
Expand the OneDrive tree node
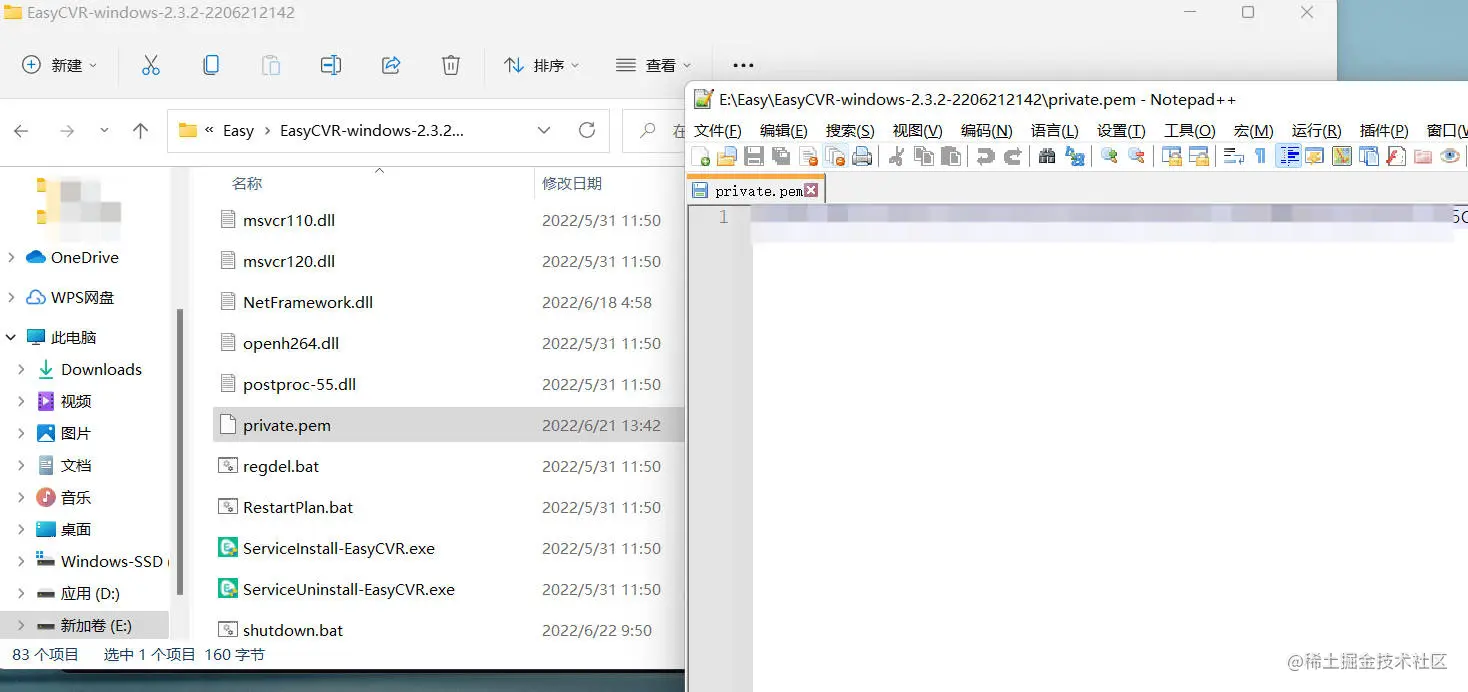pos(11,257)
